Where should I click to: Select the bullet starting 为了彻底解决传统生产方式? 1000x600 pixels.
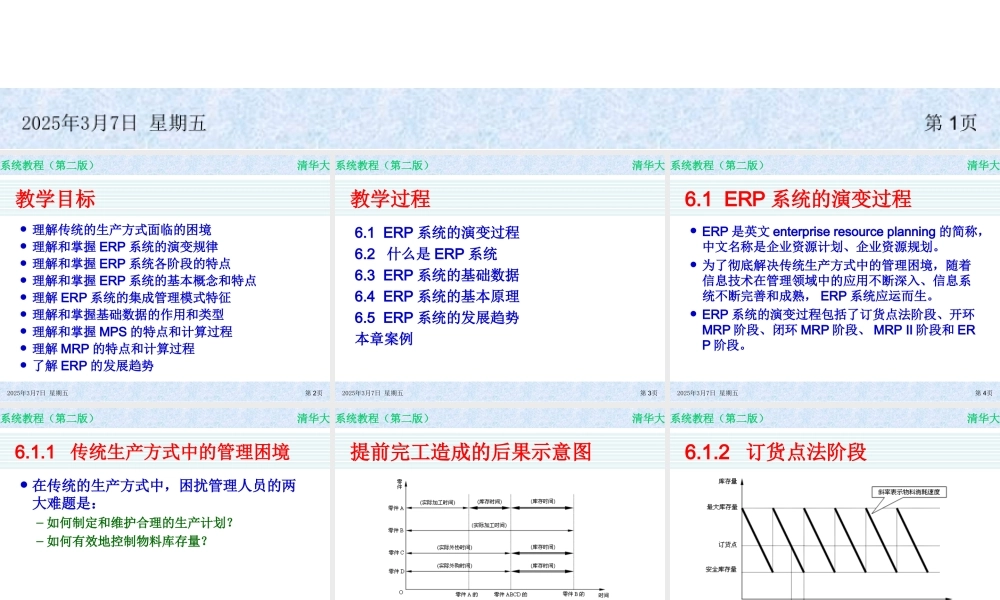837,281
